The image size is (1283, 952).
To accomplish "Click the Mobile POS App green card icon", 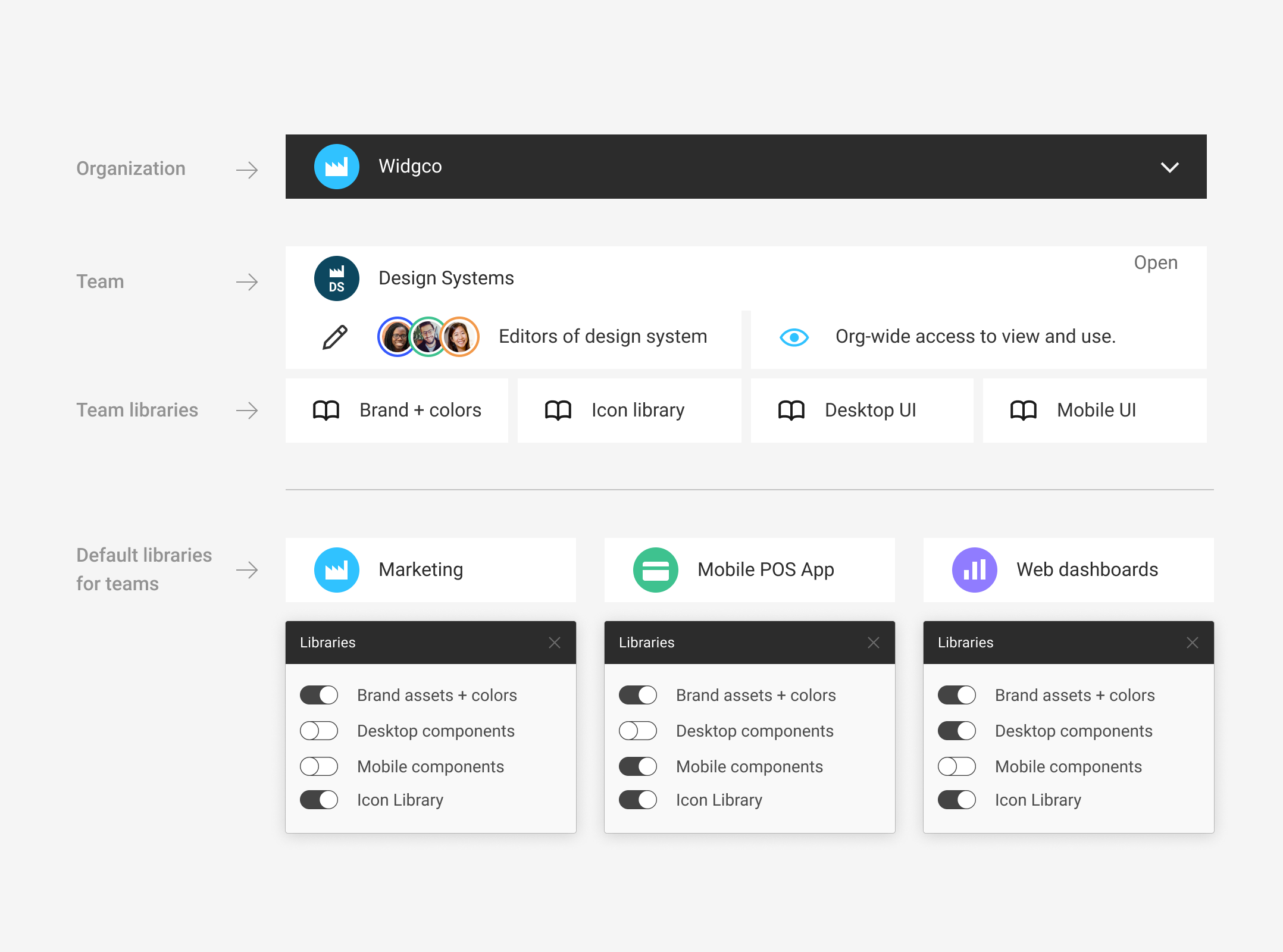I will (655, 570).
